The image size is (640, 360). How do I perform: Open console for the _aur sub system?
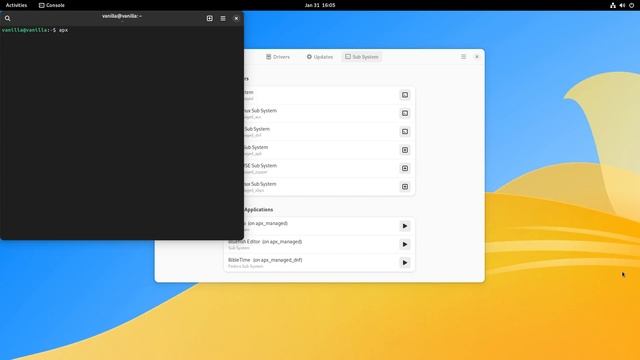pos(405,113)
